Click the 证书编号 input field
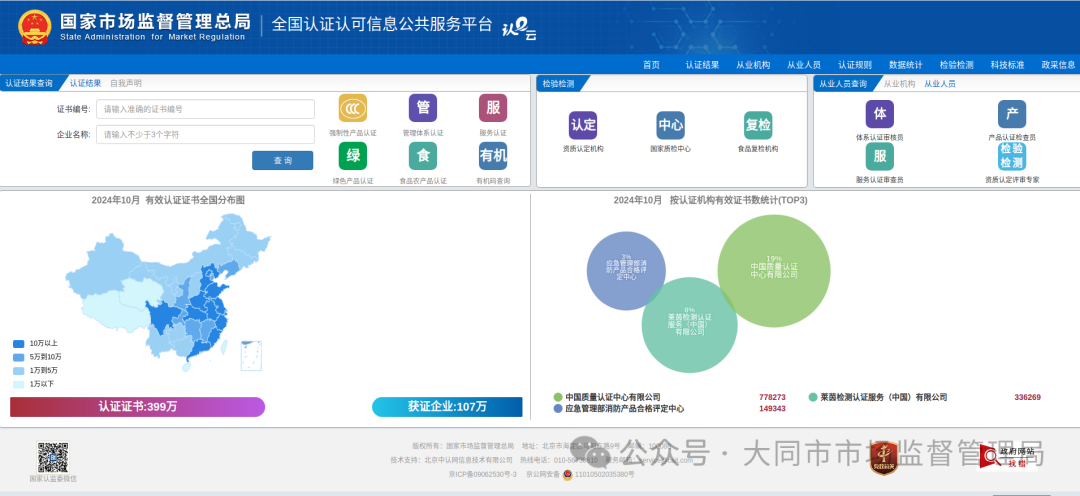The image size is (1080, 496). click(x=205, y=109)
